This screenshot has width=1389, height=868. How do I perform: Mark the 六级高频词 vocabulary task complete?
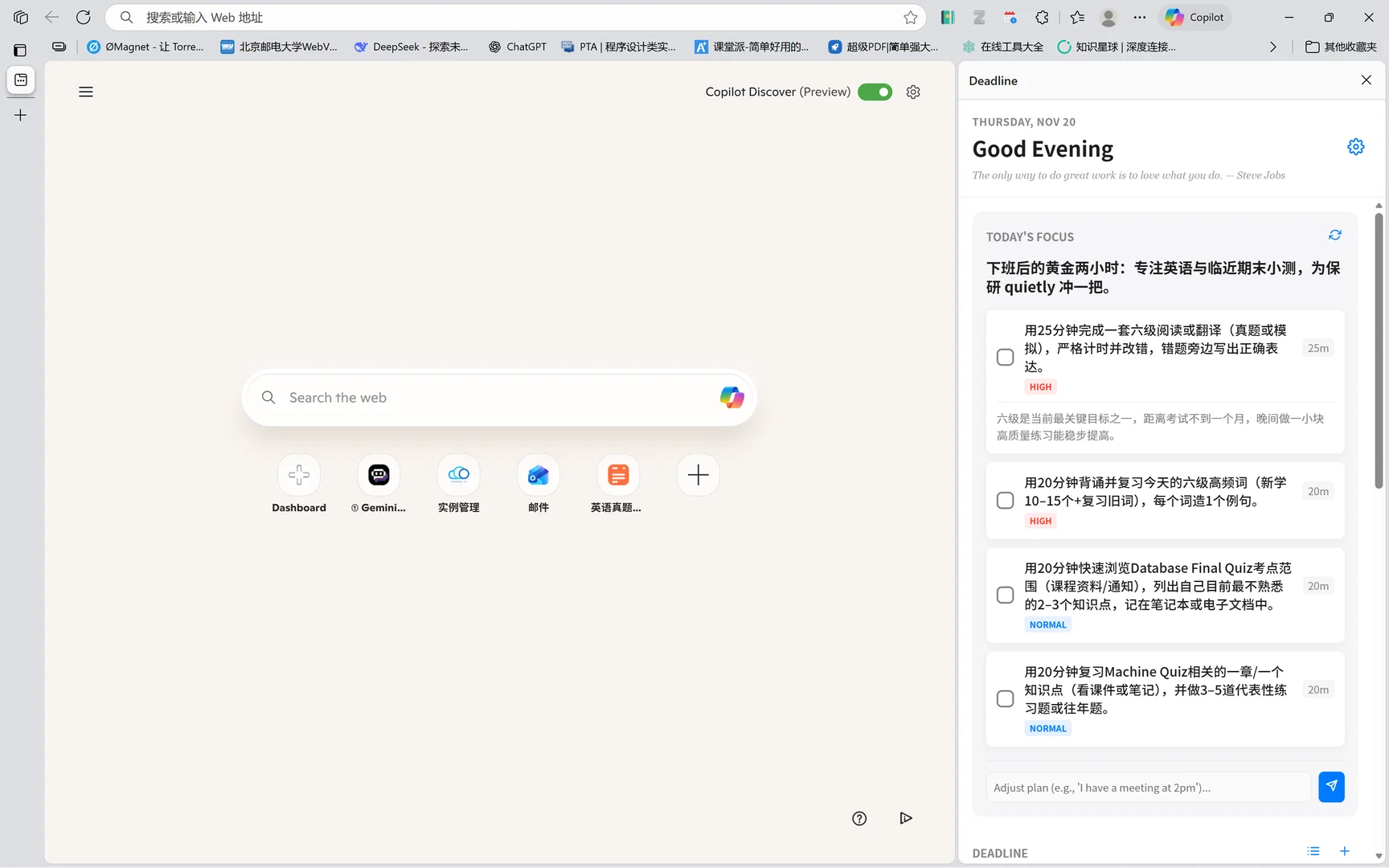tap(1005, 500)
